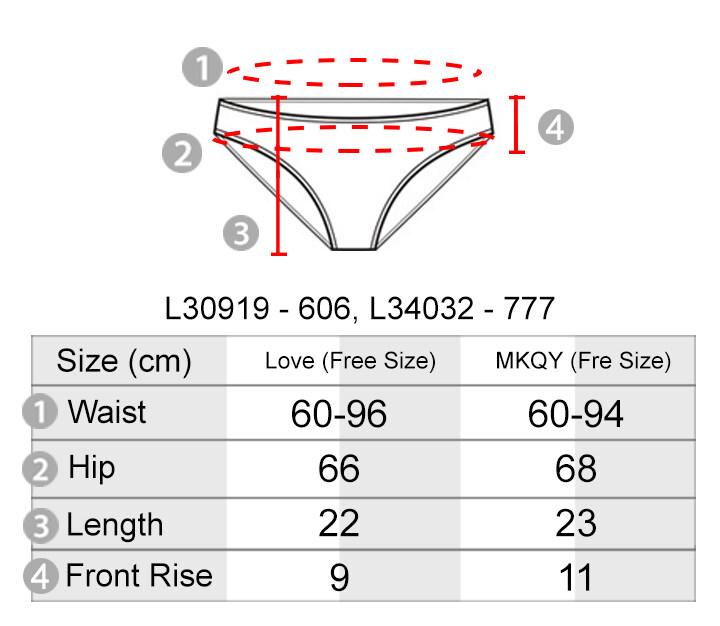Click the number 2 badge in the Hip row
The height and width of the screenshot is (626, 720).
coord(40,469)
